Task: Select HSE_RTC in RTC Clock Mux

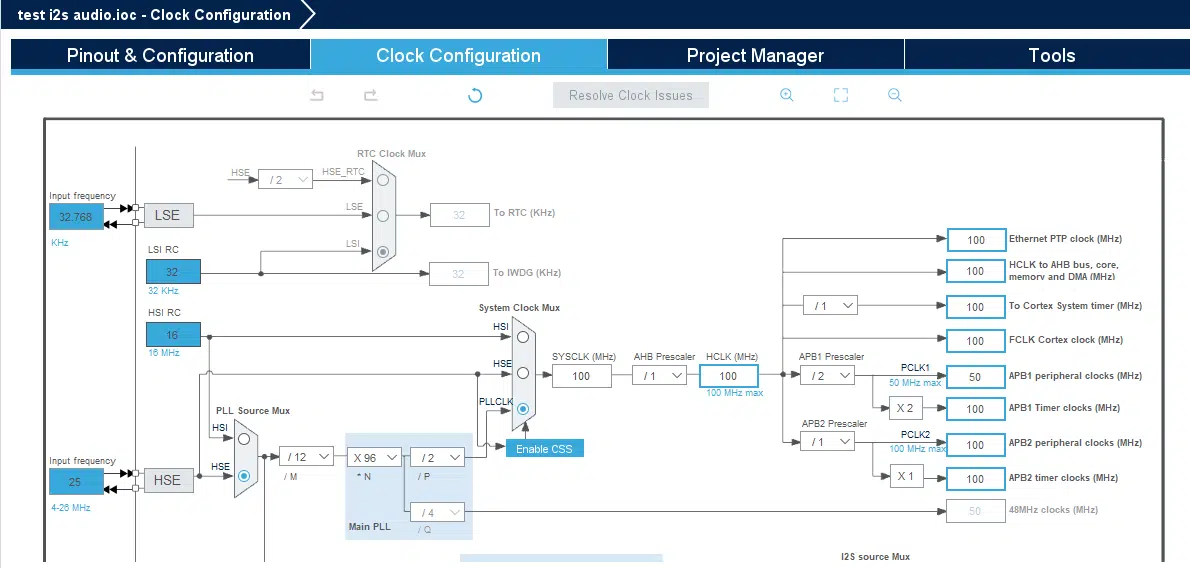Action: (x=383, y=180)
